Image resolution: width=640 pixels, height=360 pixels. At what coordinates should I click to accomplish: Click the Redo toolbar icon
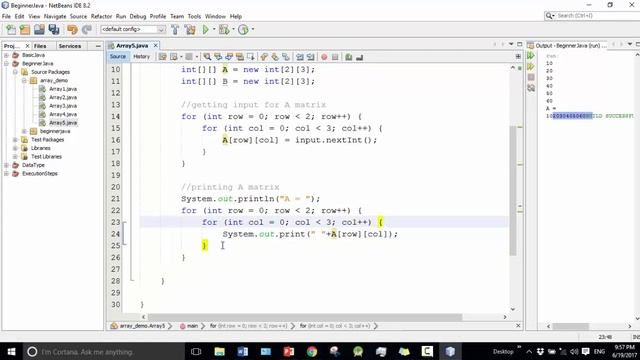tap(87, 29)
